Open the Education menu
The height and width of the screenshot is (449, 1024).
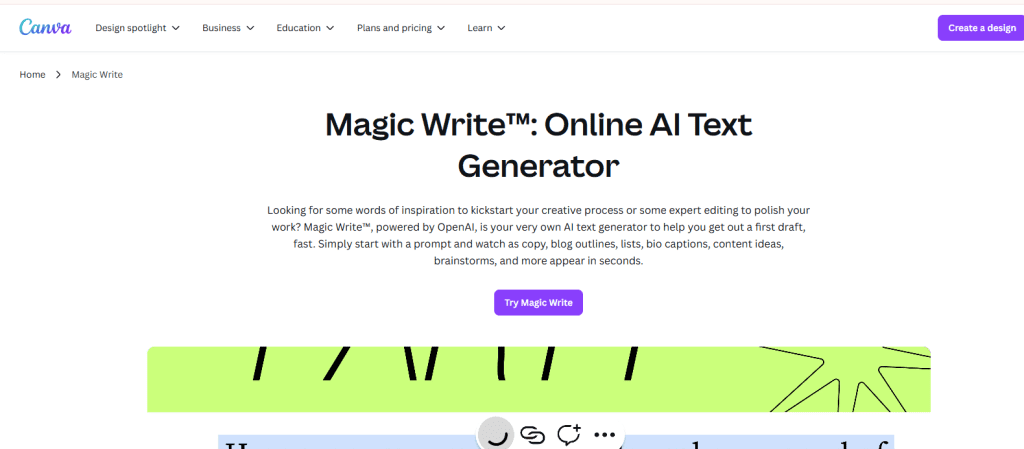305,28
